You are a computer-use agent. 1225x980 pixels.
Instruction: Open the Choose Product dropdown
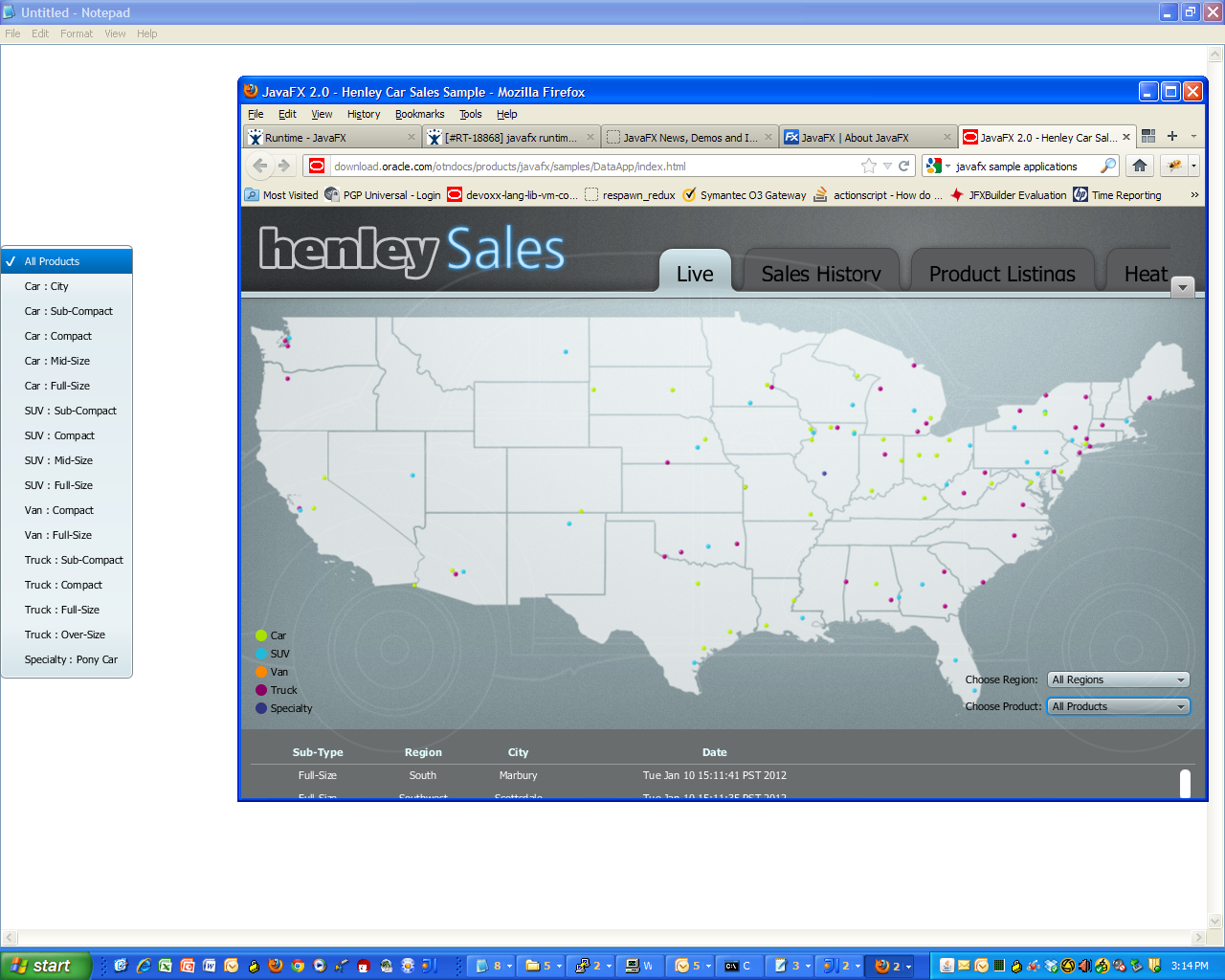click(x=1118, y=706)
